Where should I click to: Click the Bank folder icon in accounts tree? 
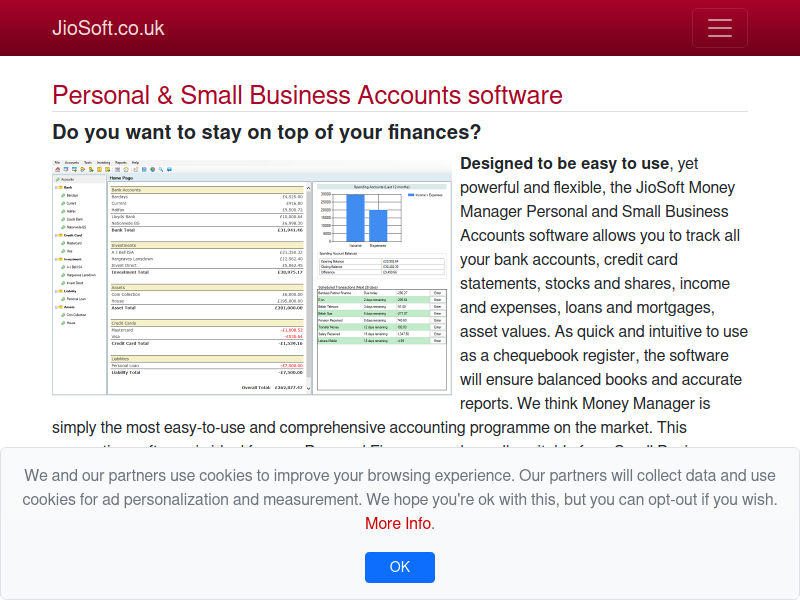click(x=61, y=187)
